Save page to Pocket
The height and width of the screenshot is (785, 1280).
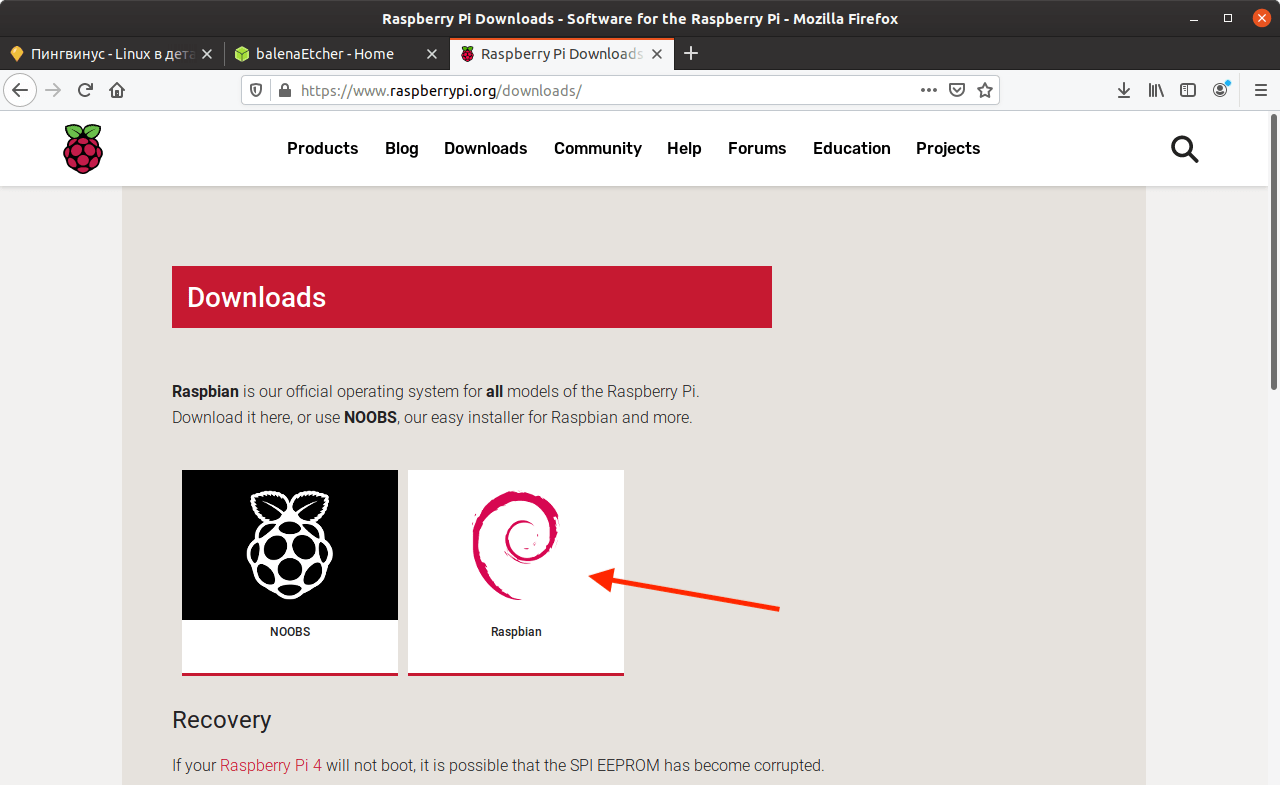coord(957,90)
